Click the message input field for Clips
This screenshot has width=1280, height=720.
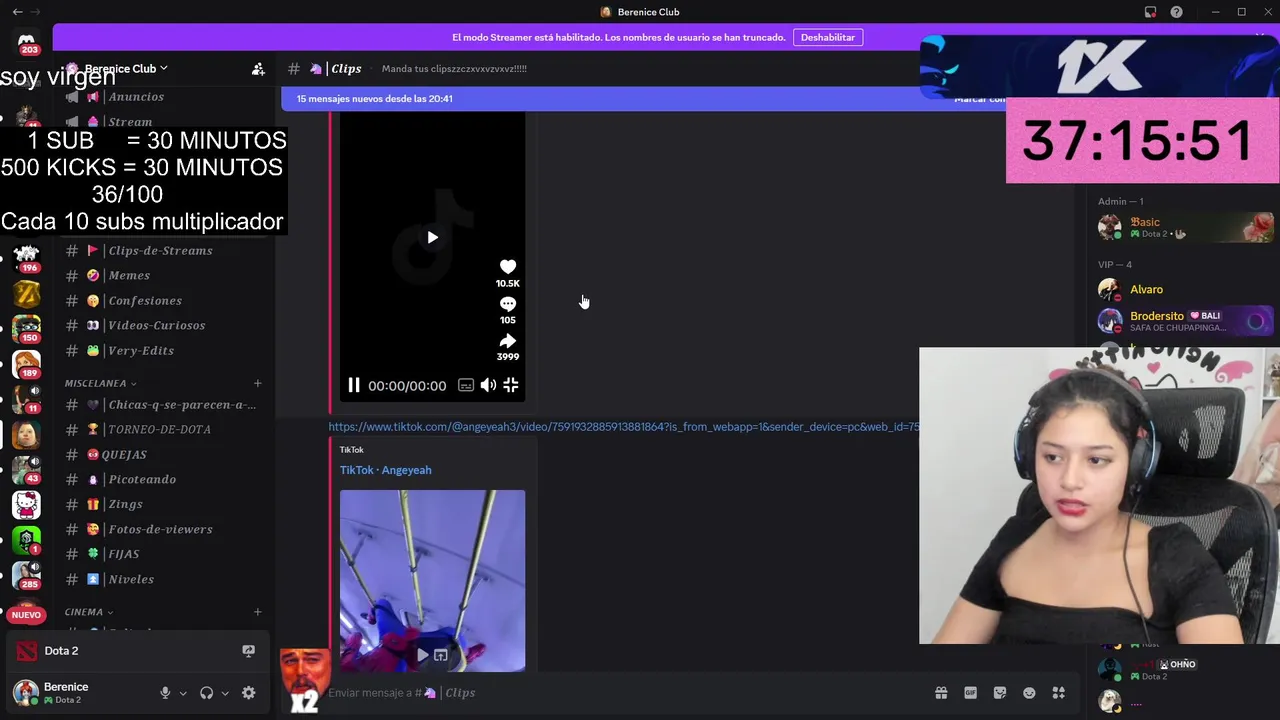coord(620,693)
